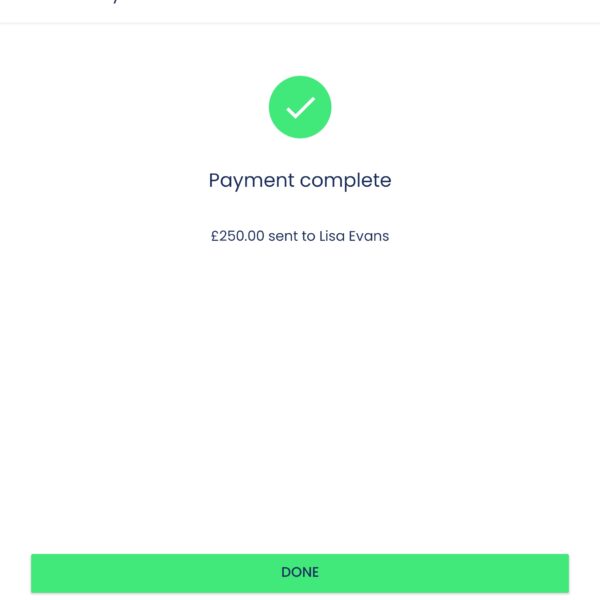
Task: Dismiss the confirmation with the green DONE bar
Action: tap(300, 573)
